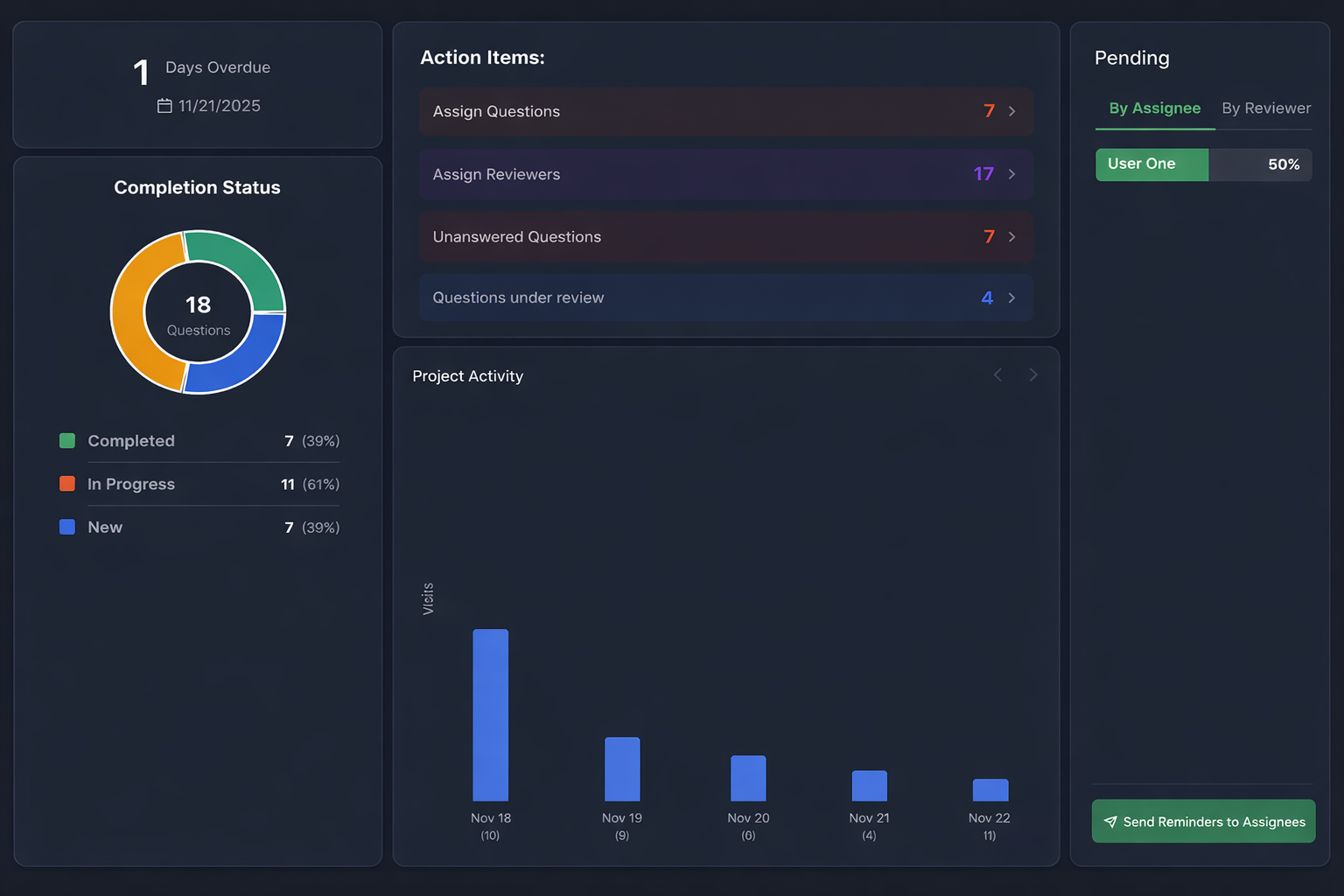Screen dimensions: 1344x896
Task: Click the paper plane icon on reminders button
Action: [x=1111, y=822]
